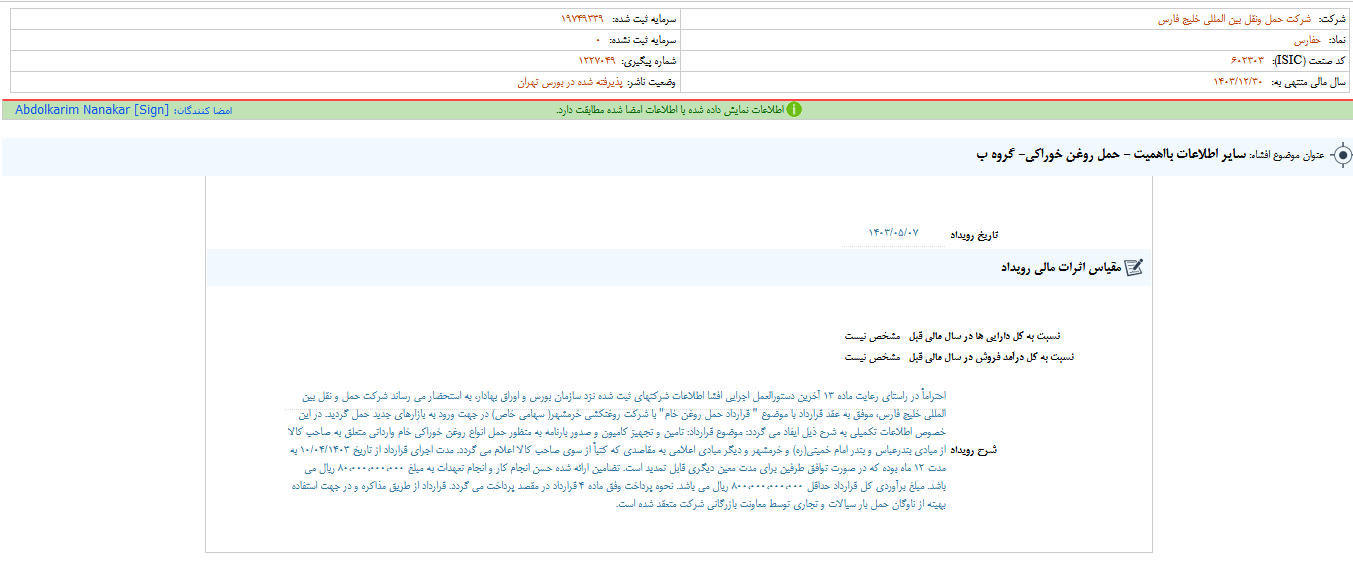Click the green information icon
Screen dimensions: 1353x586
[x=794, y=110]
